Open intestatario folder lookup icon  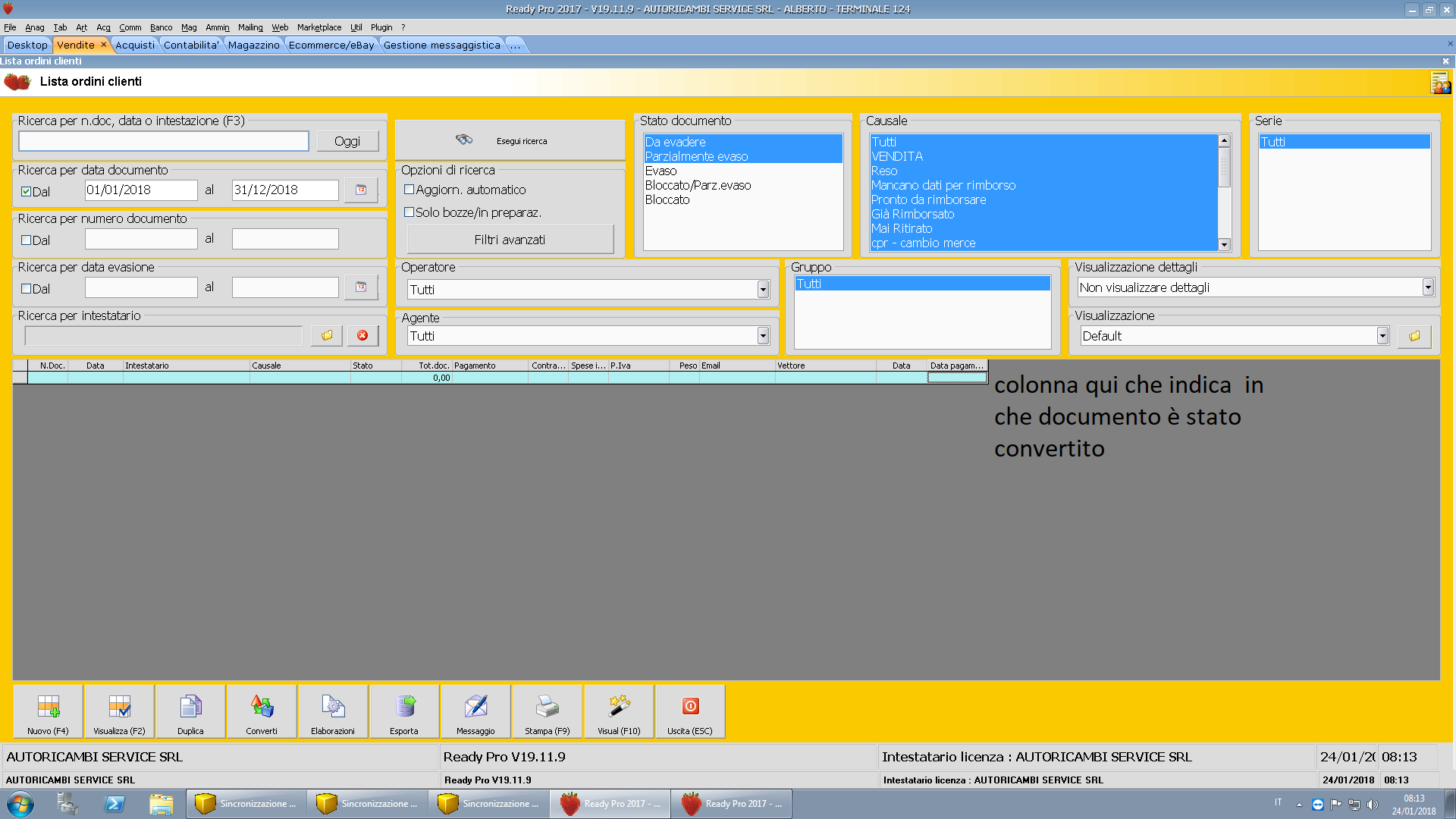click(x=327, y=335)
